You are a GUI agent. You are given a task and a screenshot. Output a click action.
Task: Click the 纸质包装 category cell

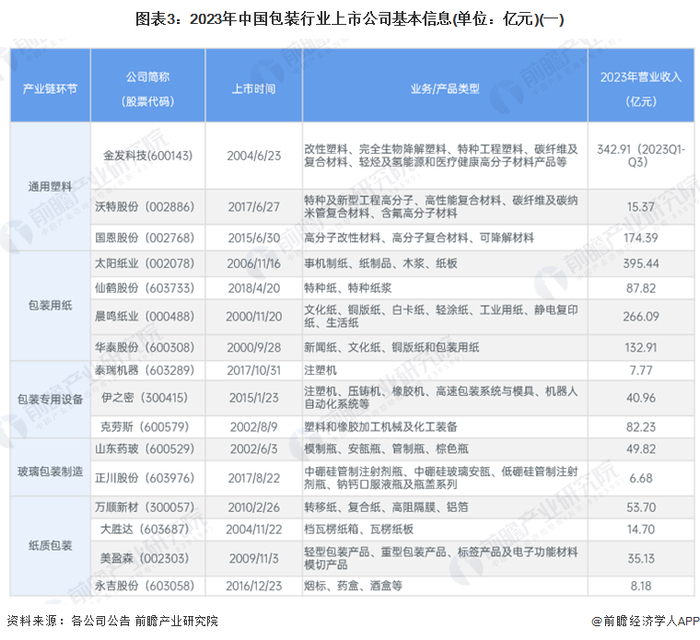50,545
